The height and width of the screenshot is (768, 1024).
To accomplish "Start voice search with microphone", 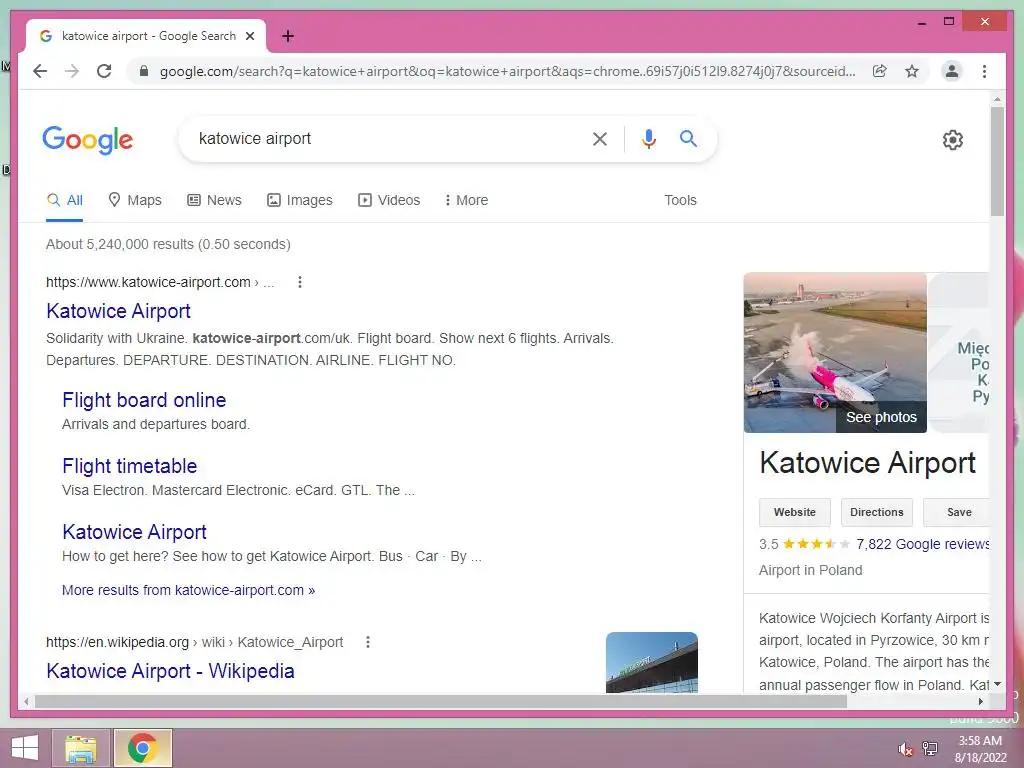I will (x=648, y=138).
